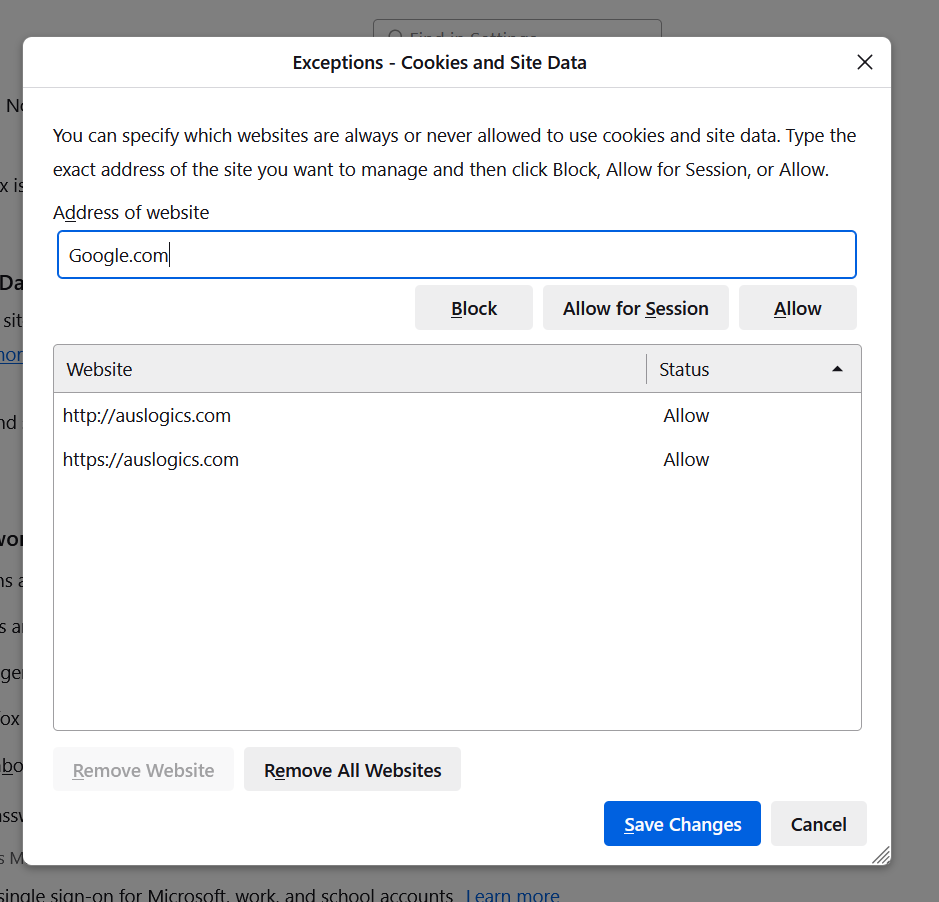Click Allow for Session button
Screen dimensions: 939x902
(635, 308)
